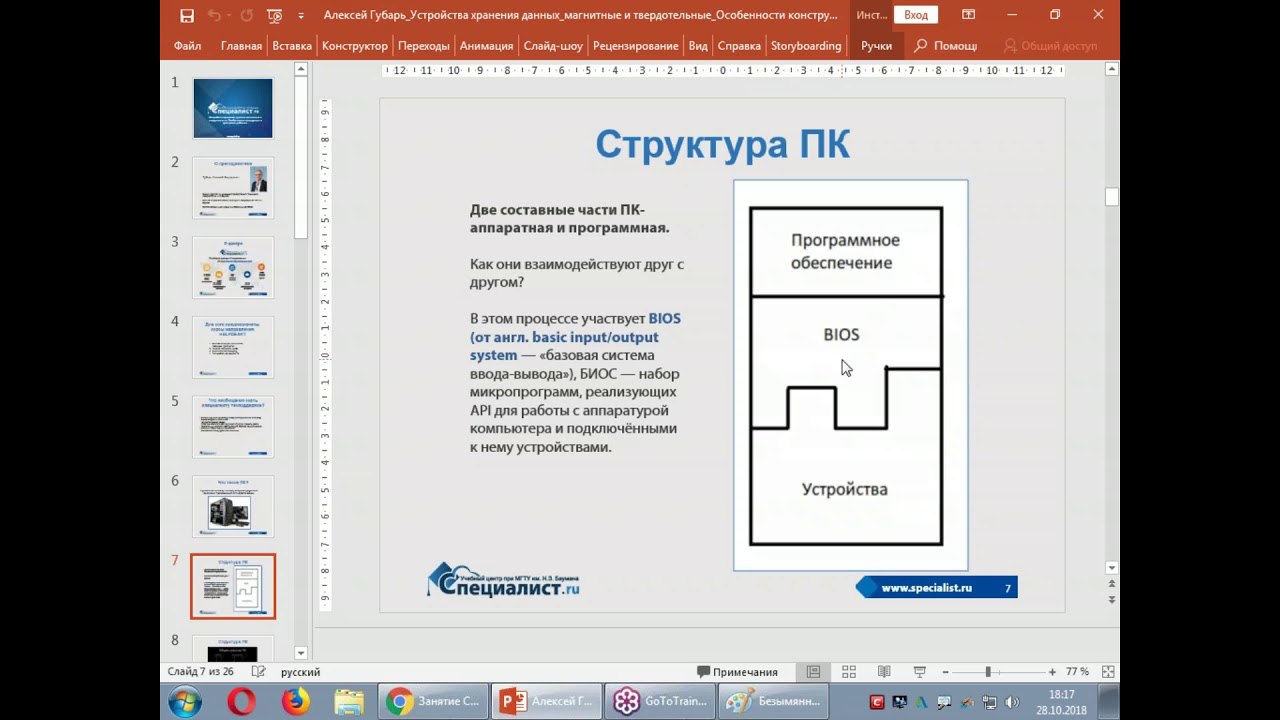Click the BIOS label in diagram

[841, 335]
